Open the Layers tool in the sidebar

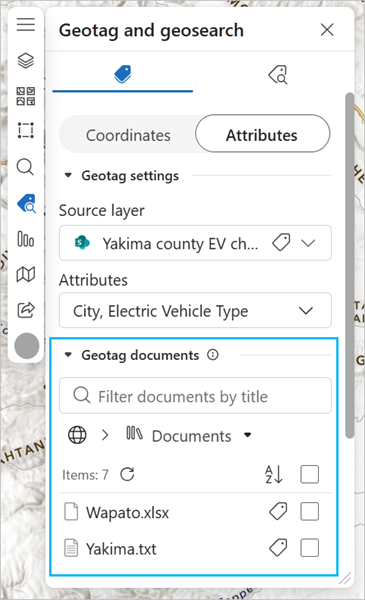tap(26, 60)
